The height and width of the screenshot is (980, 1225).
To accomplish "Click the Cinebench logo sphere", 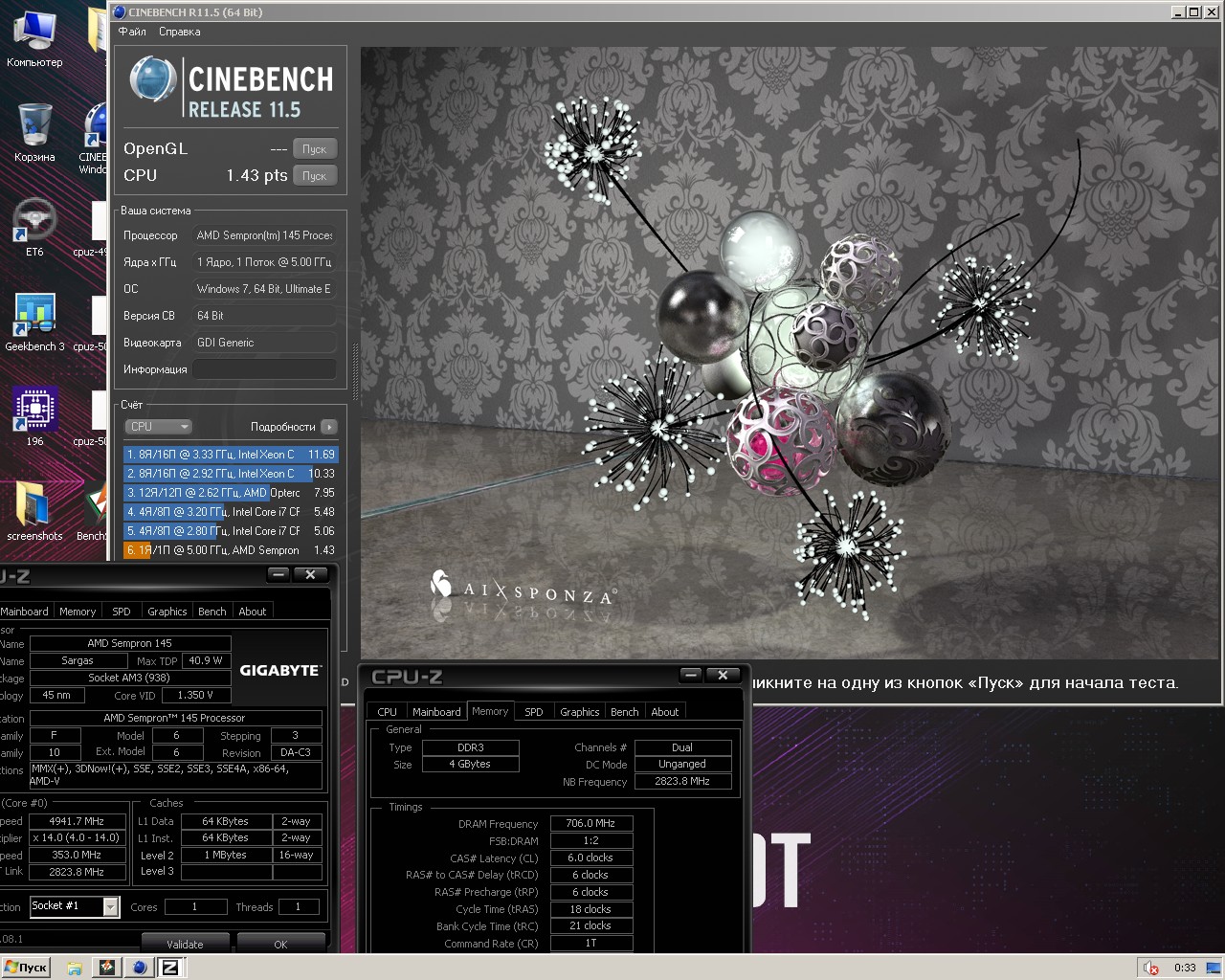I will [x=153, y=78].
